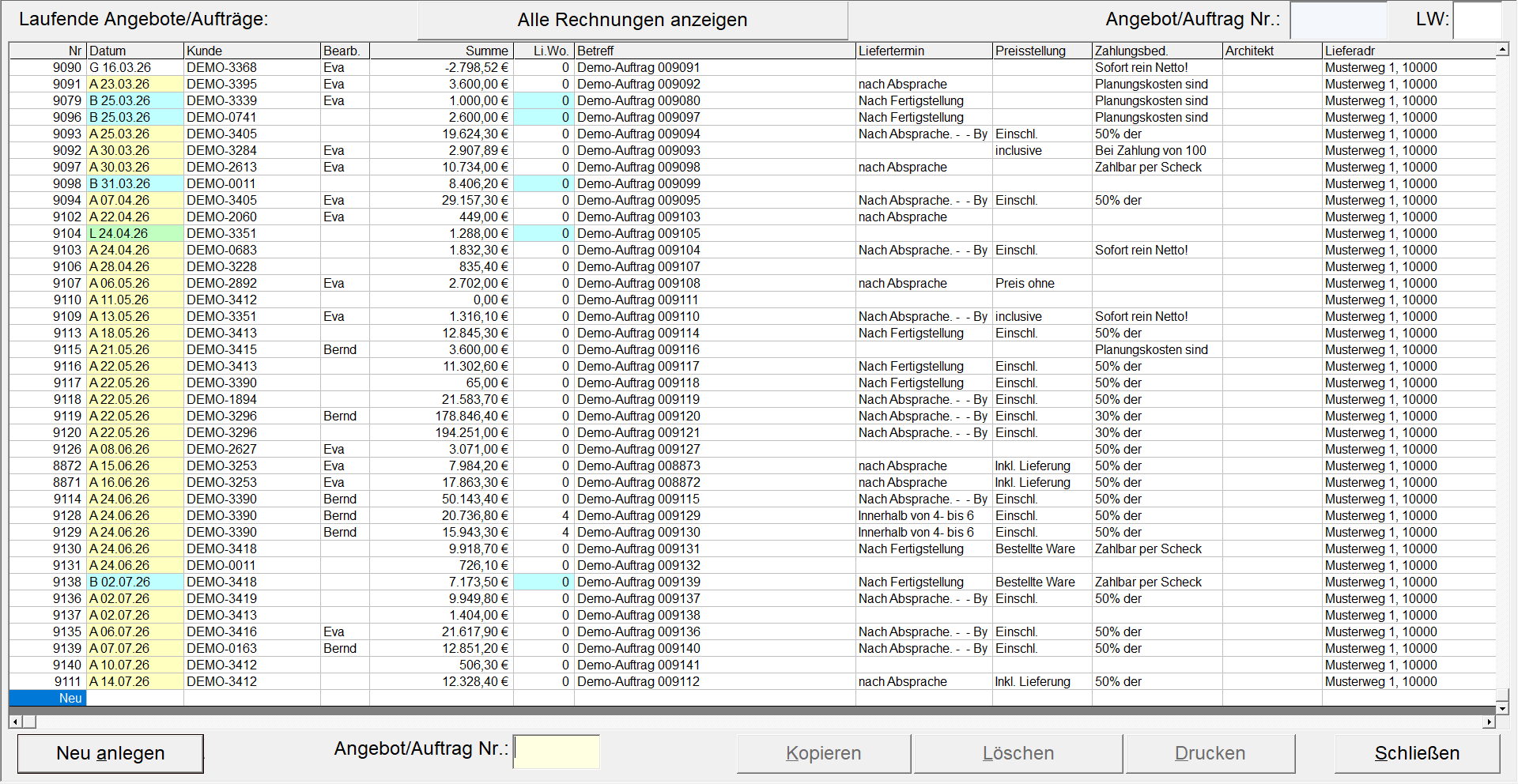Screen dimensions: 1518x784
Task: Click the Alle Rechnungen anzeigen button
Action: click(632, 21)
